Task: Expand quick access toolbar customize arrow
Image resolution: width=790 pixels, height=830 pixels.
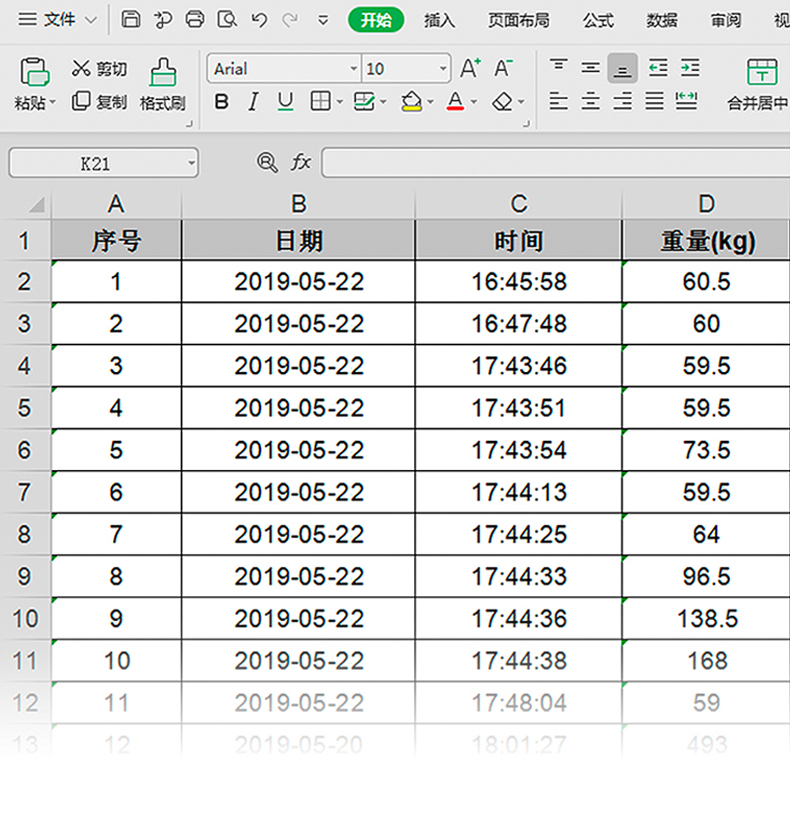Action: point(322,21)
